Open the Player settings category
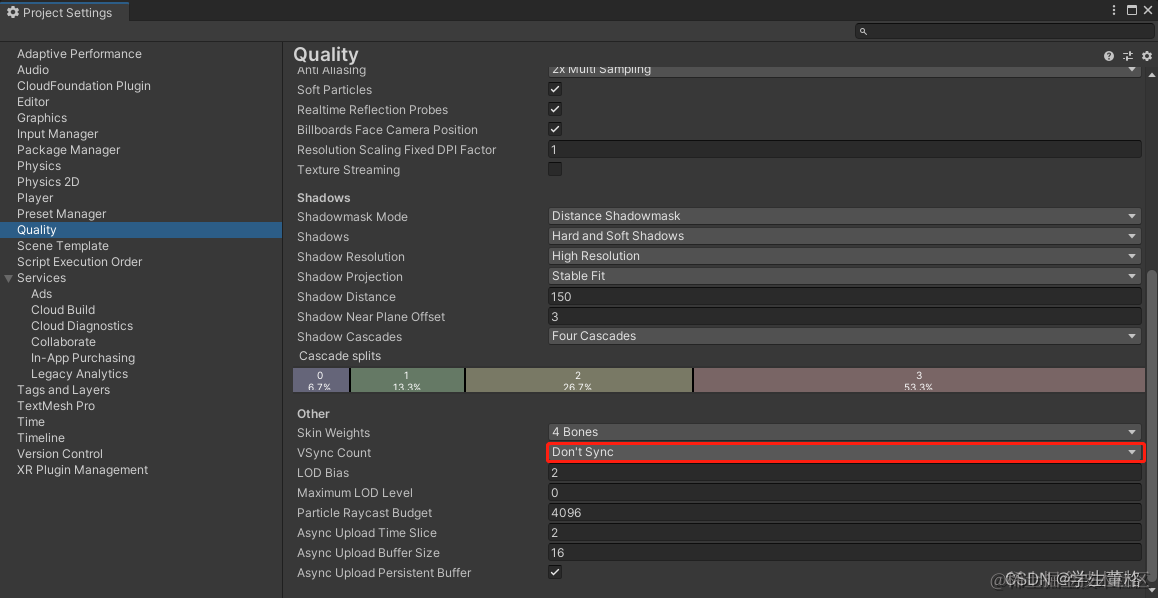Viewport: 1158px width, 598px height. click(35, 197)
